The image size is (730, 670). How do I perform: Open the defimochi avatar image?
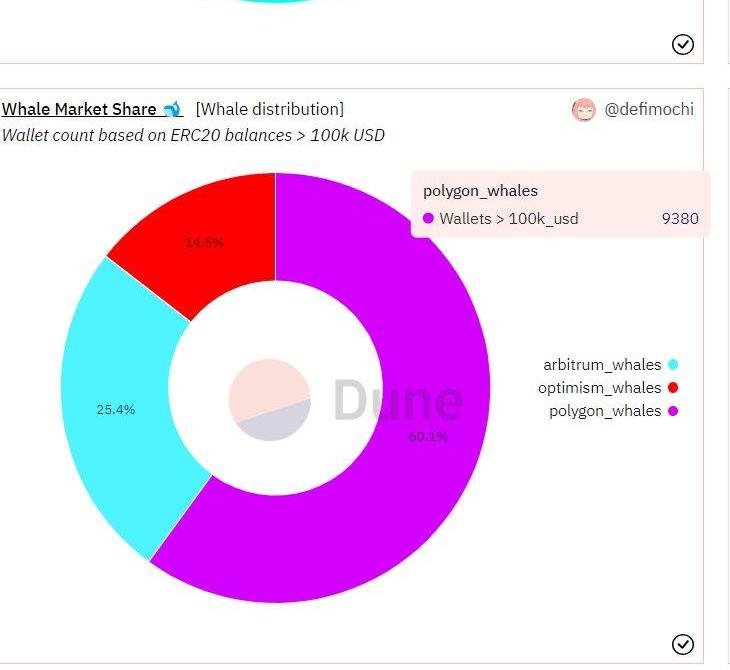pos(584,110)
